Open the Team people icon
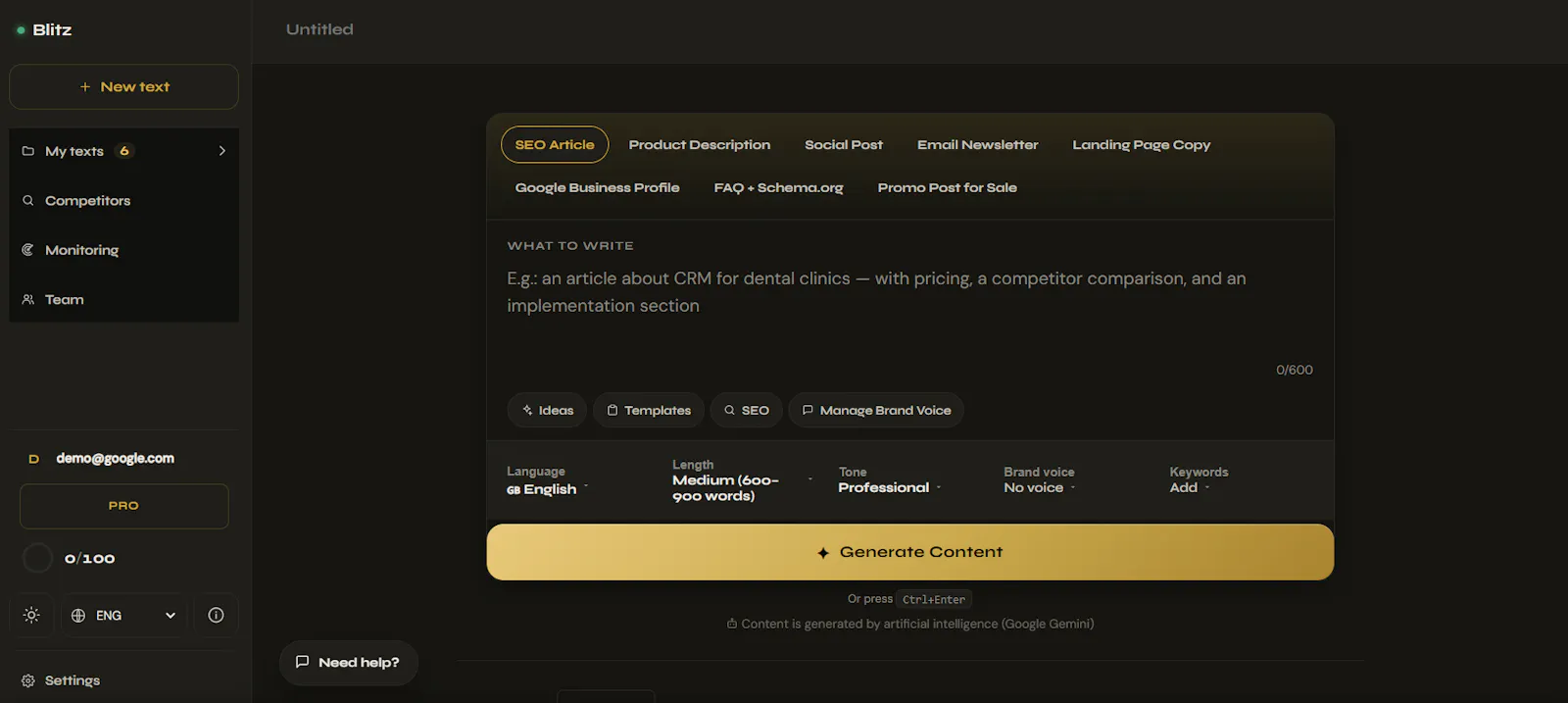This screenshot has height=703, width=1568. (x=28, y=299)
